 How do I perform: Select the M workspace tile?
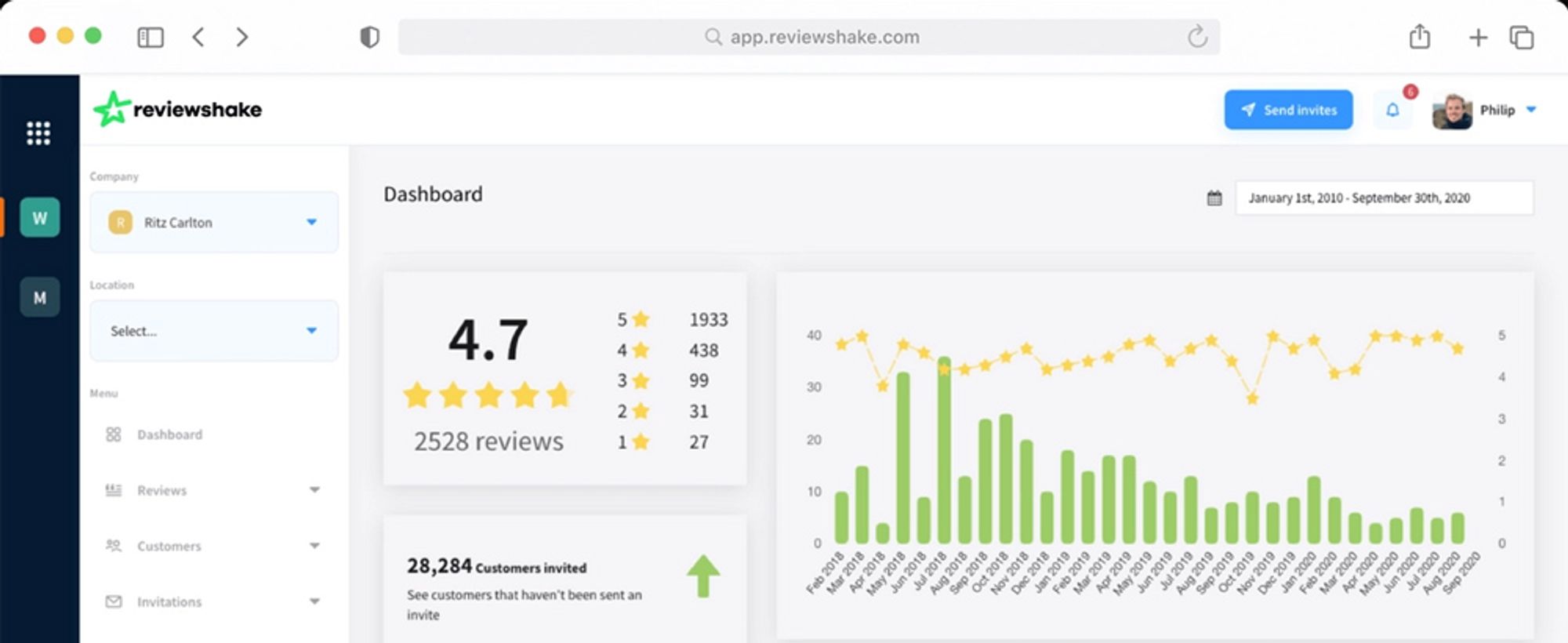(x=40, y=297)
